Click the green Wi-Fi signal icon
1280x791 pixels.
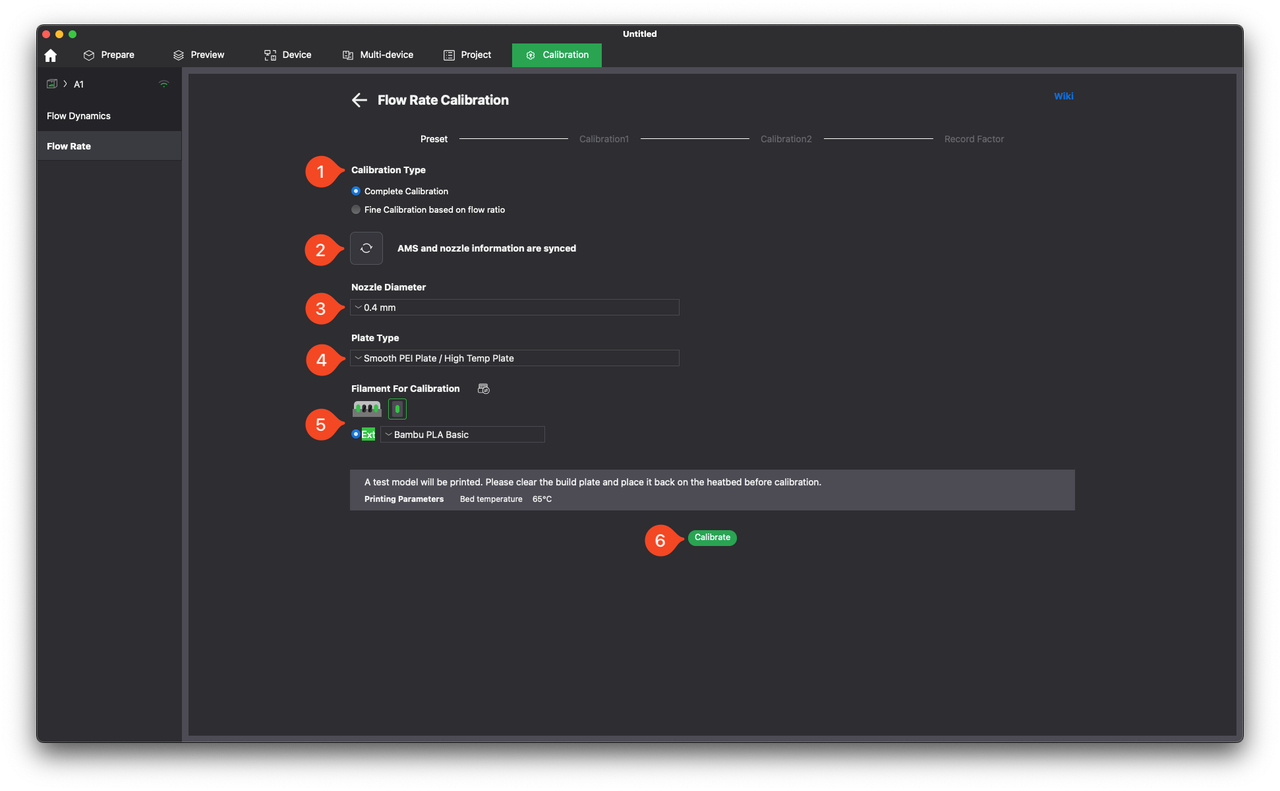tap(164, 84)
